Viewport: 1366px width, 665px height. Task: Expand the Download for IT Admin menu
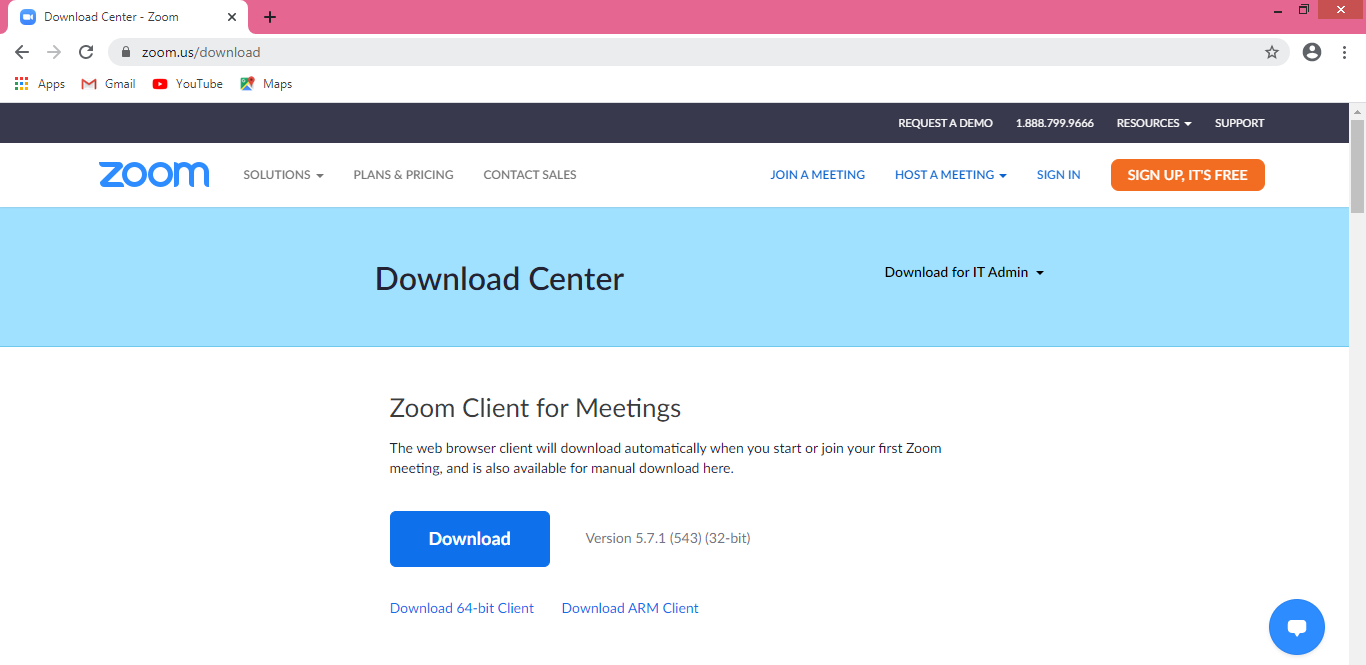963,271
